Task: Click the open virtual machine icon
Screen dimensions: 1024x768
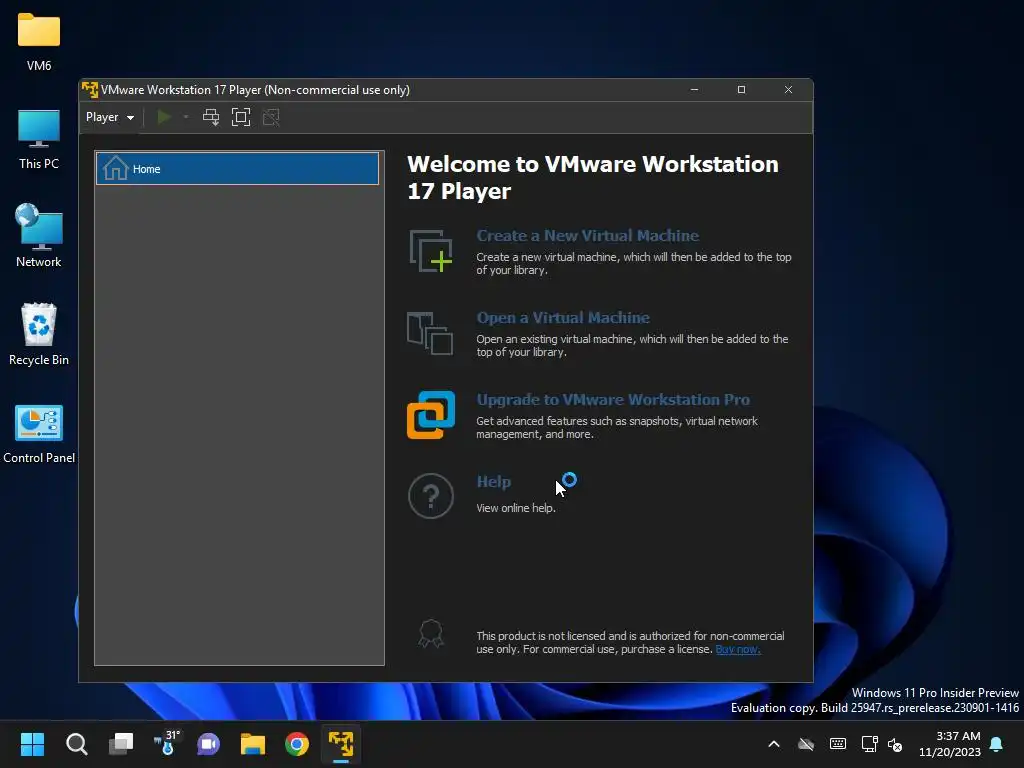Action: (x=430, y=333)
